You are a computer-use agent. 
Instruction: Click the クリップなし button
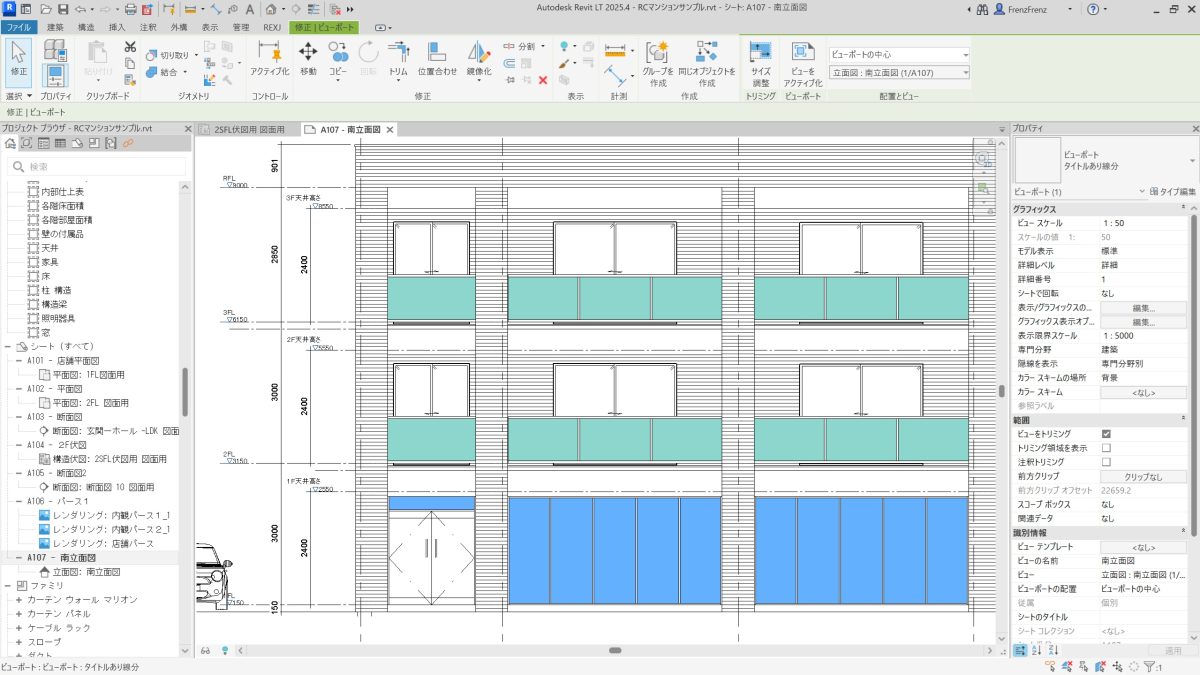pos(1142,477)
